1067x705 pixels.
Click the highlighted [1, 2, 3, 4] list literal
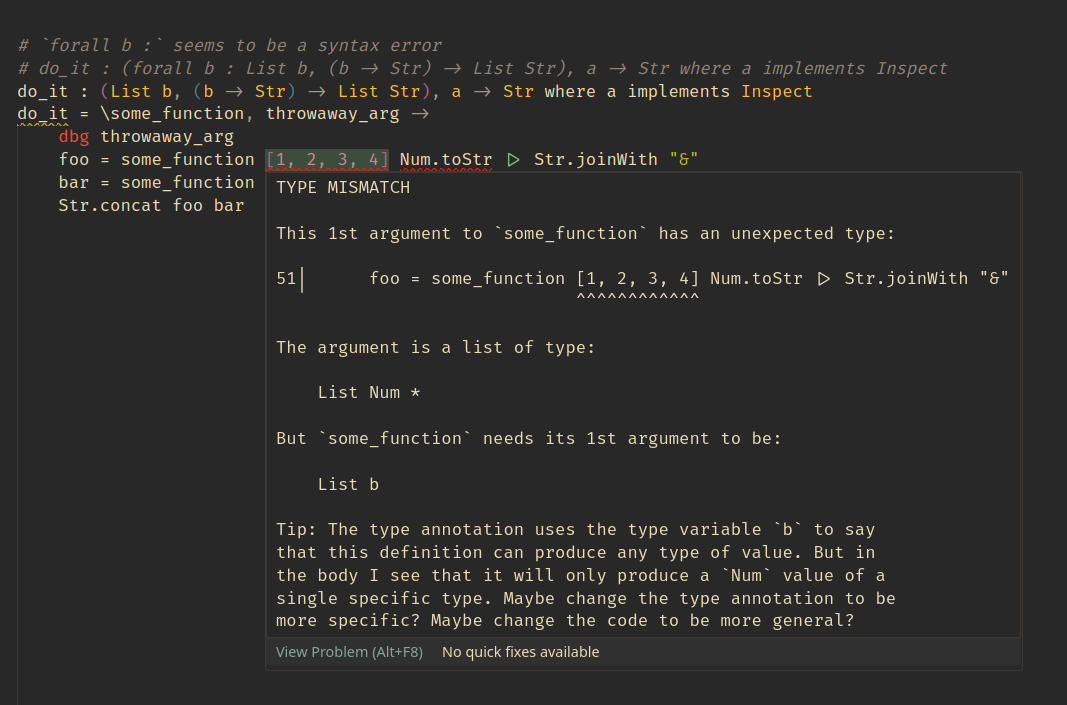point(327,160)
